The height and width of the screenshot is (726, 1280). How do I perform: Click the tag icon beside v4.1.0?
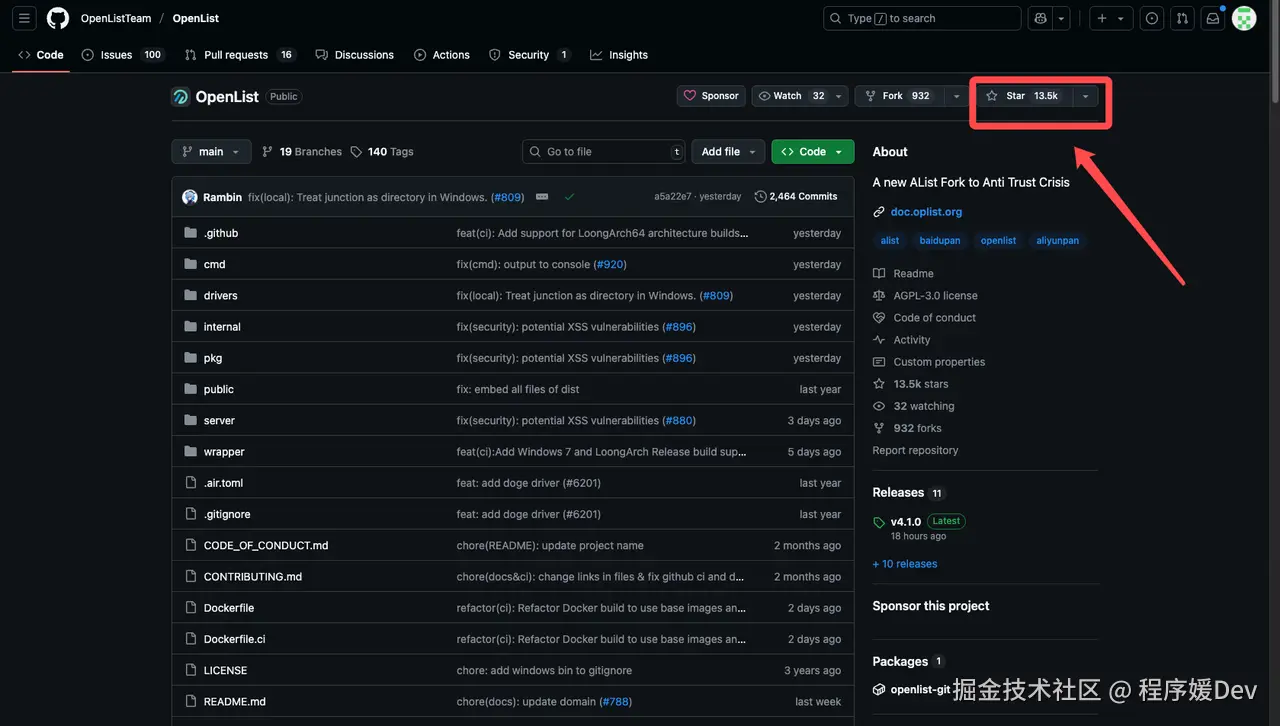pos(879,522)
